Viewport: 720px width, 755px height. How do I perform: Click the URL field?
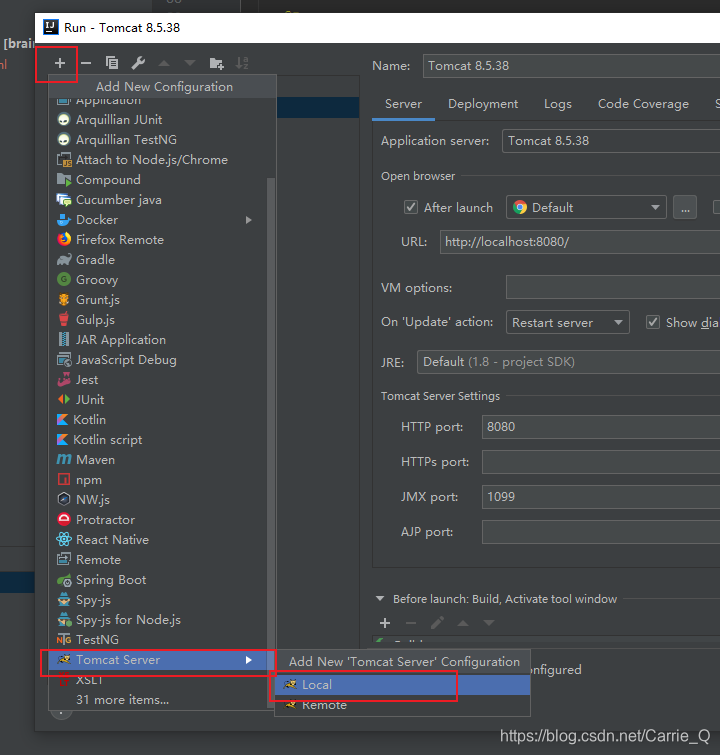tap(580, 242)
